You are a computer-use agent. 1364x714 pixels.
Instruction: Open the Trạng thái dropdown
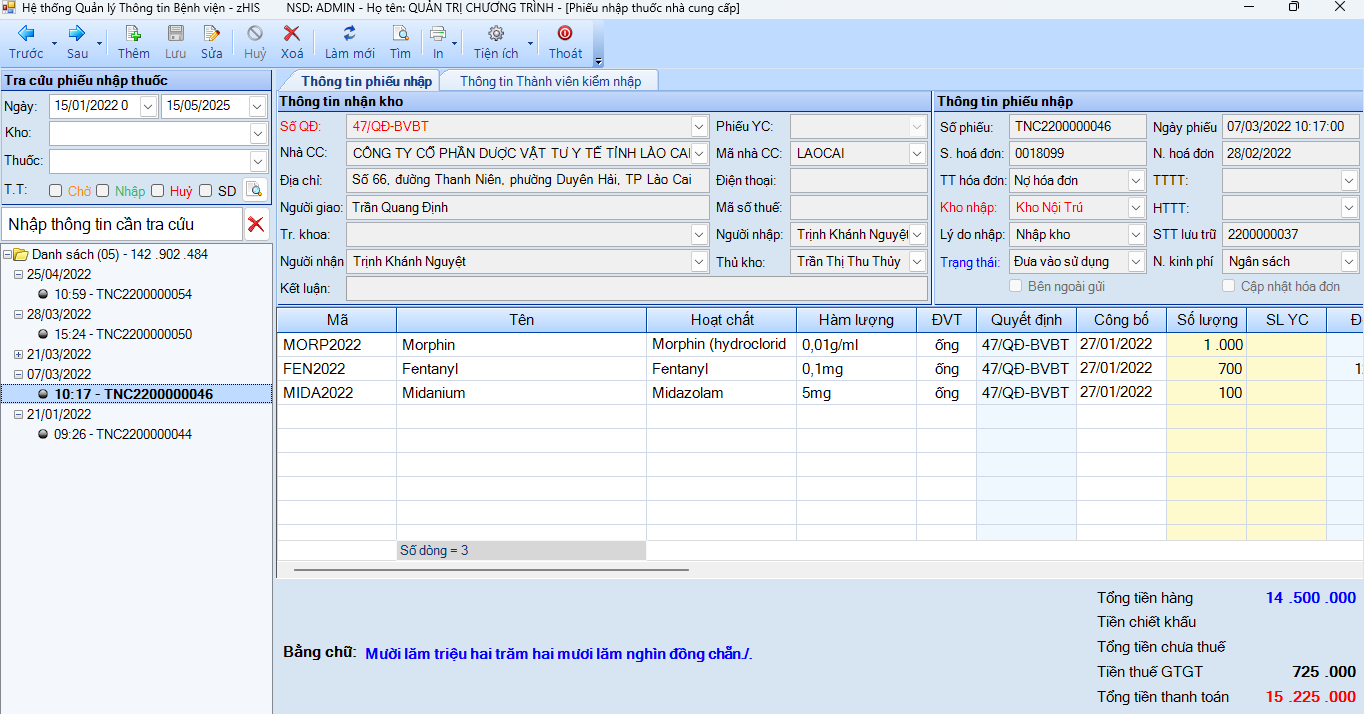pos(1135,260)
